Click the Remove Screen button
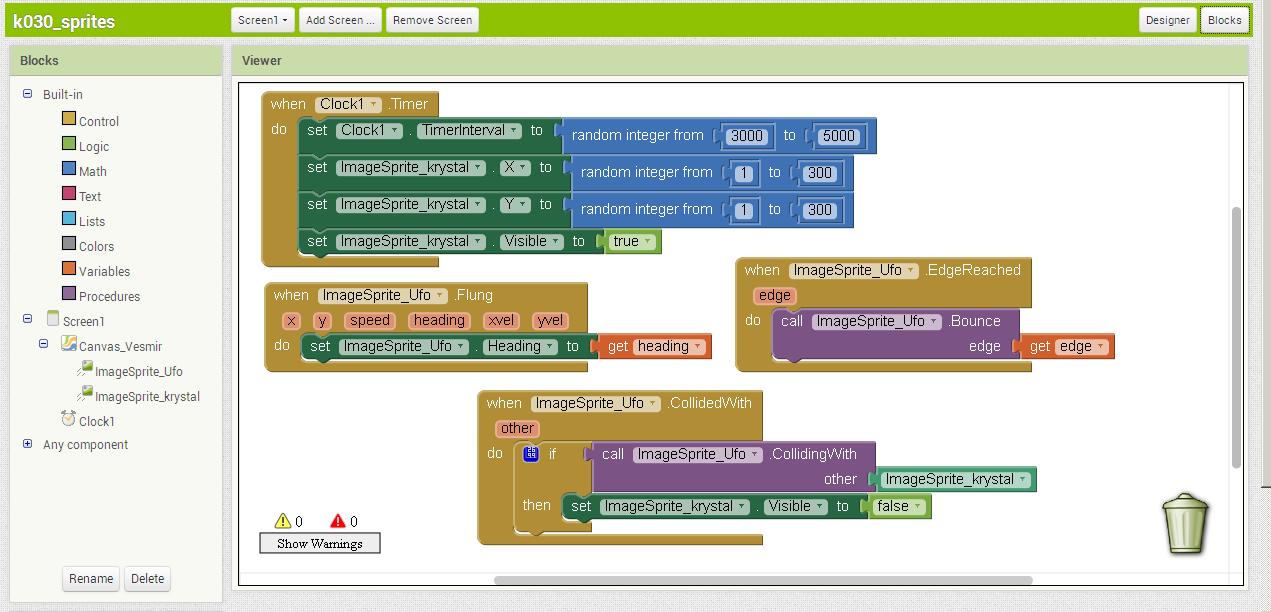 (433, 20)
